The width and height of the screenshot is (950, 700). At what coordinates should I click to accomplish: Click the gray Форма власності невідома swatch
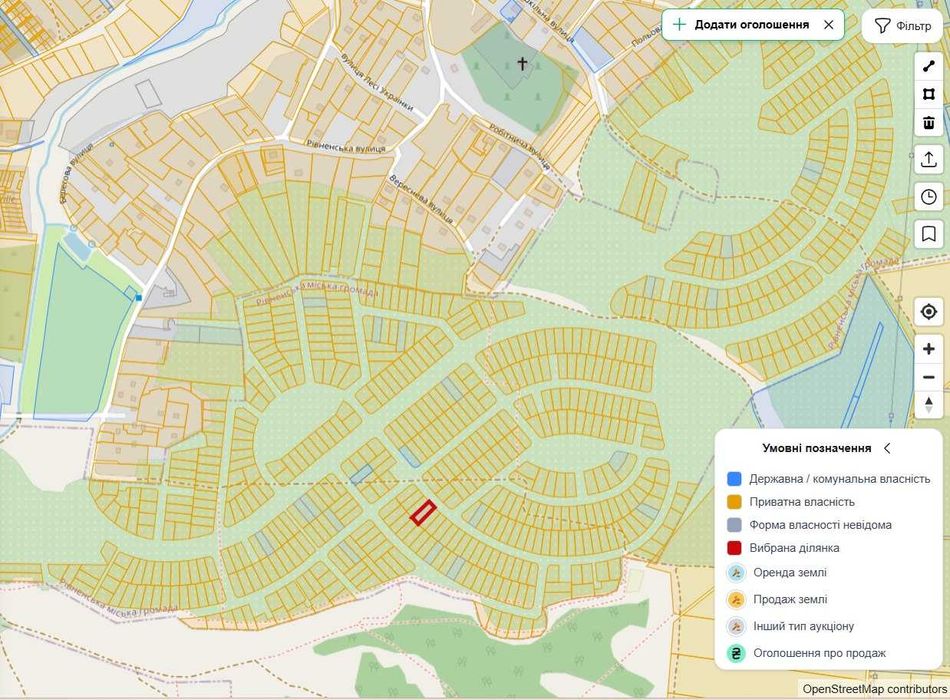pos(734,525)
